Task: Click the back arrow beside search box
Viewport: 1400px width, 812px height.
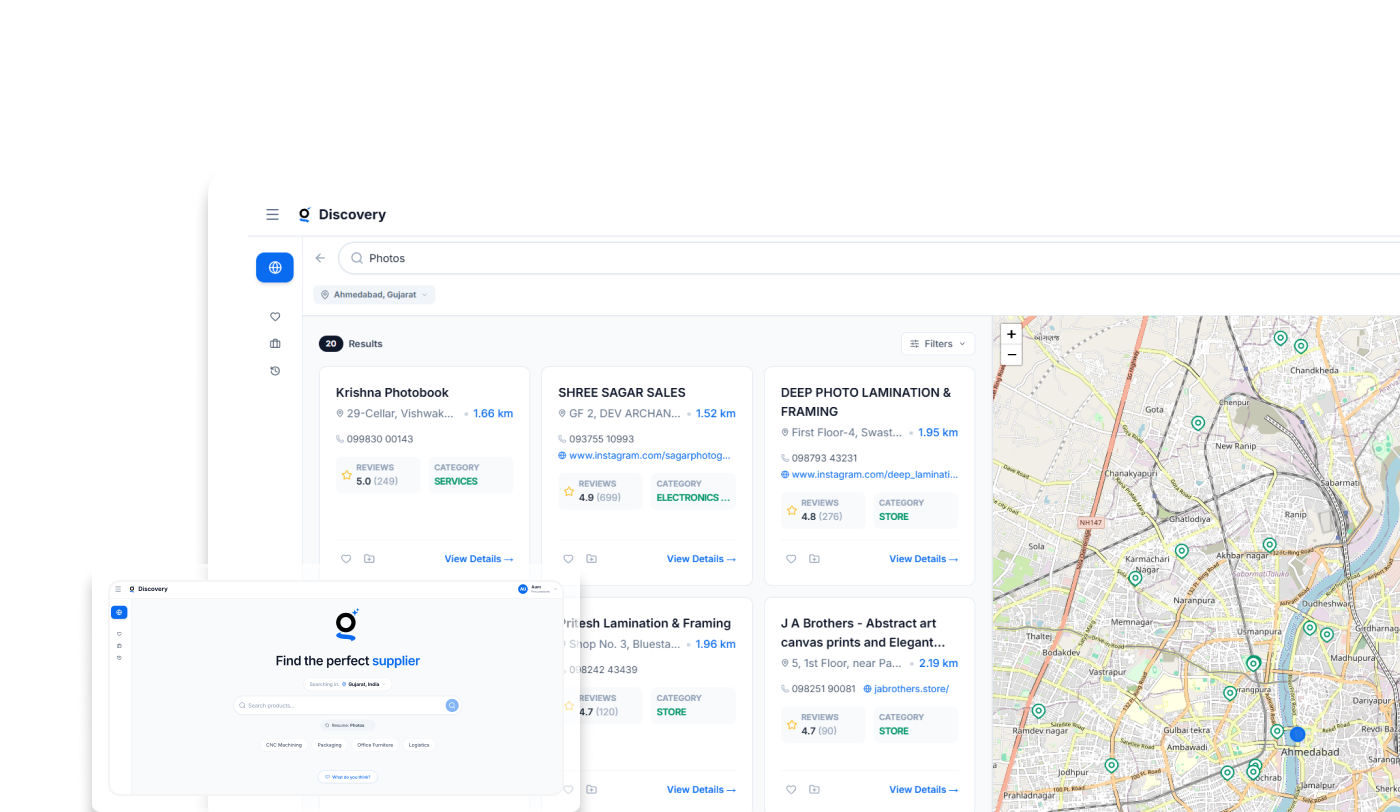Action: (320, 258)
